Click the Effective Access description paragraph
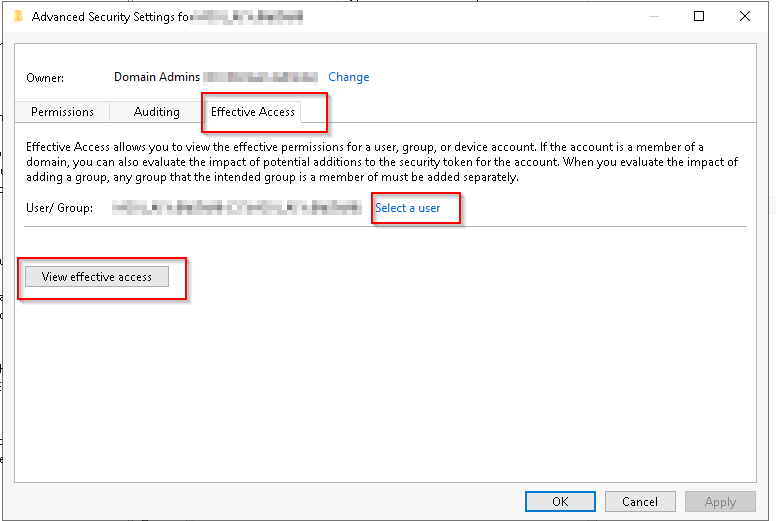776x521 pixels. coord(380,162)
